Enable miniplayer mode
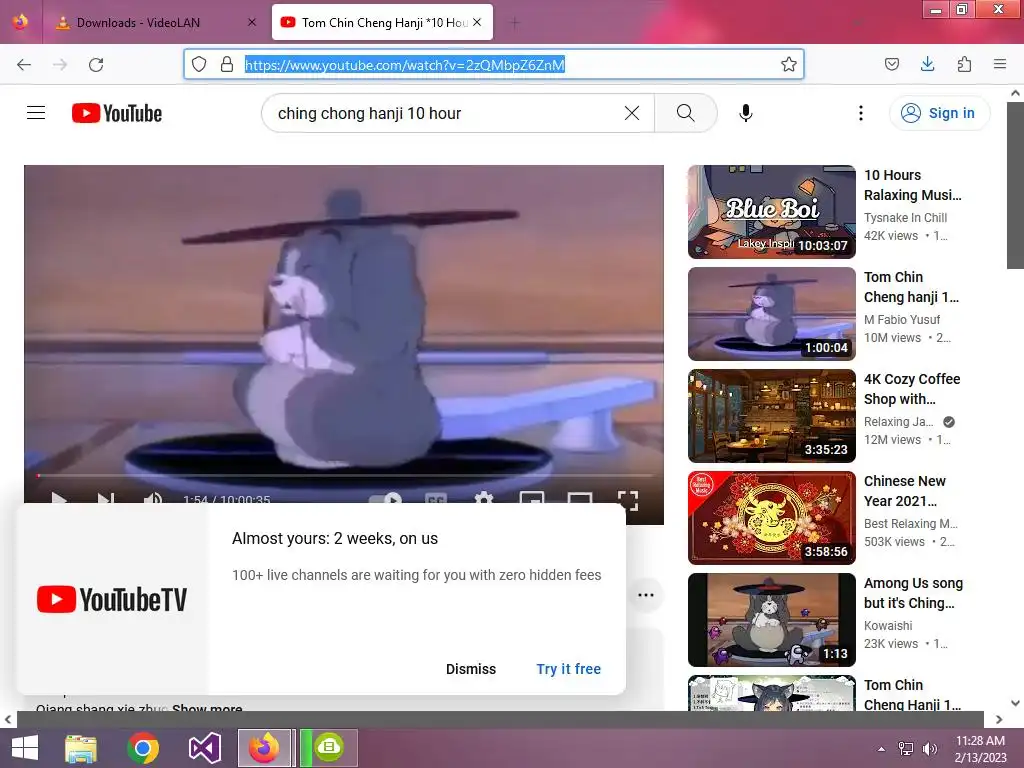Screen dimensions: 1024x768 click(532, 500)
